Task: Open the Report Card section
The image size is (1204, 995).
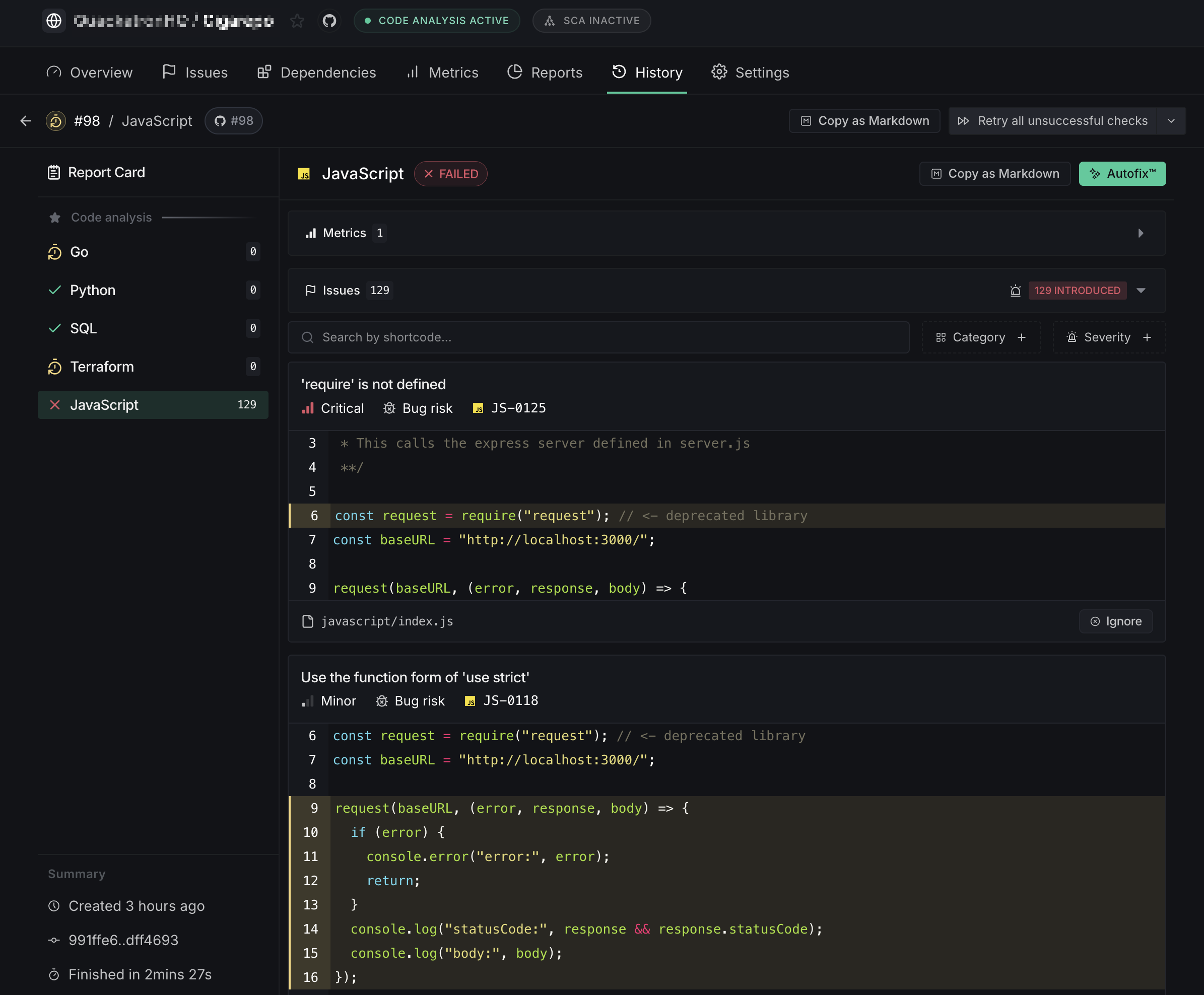Action: (x=106, y=173)
